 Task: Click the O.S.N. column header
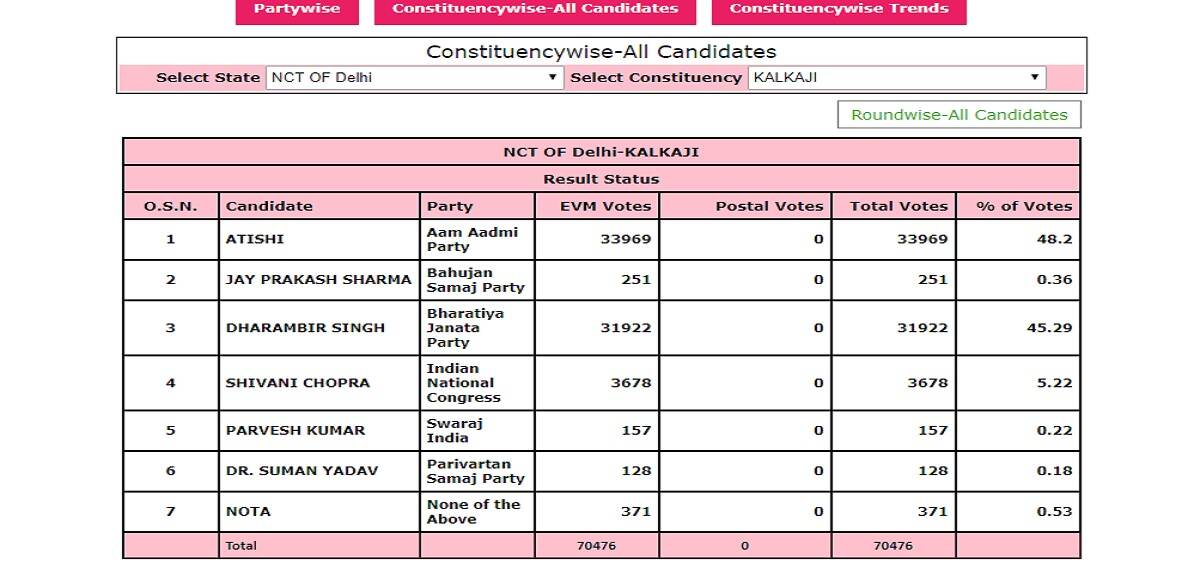[170, 206]
